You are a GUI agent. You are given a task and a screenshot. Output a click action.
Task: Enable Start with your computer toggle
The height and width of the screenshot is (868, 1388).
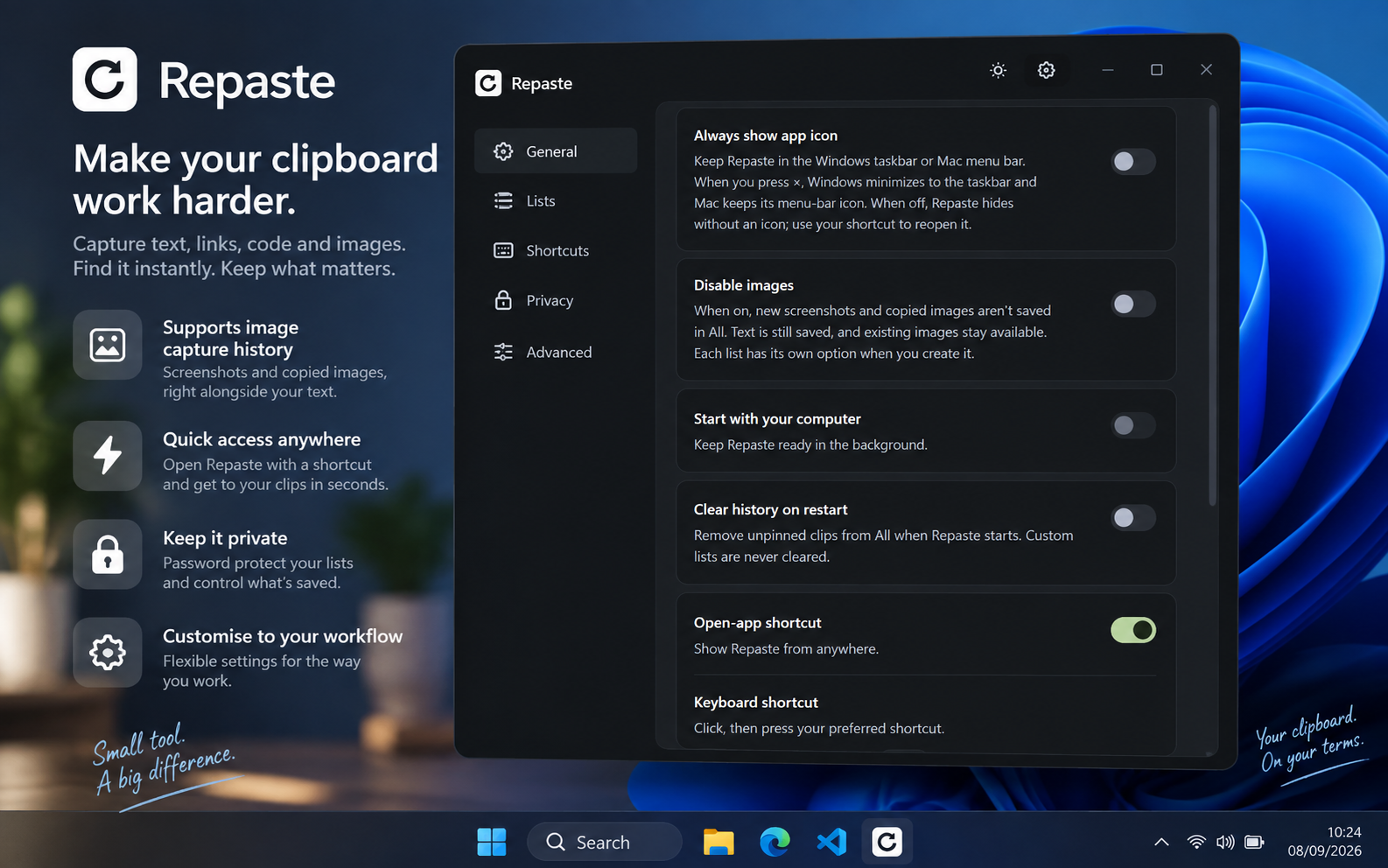pos(1133,425)
